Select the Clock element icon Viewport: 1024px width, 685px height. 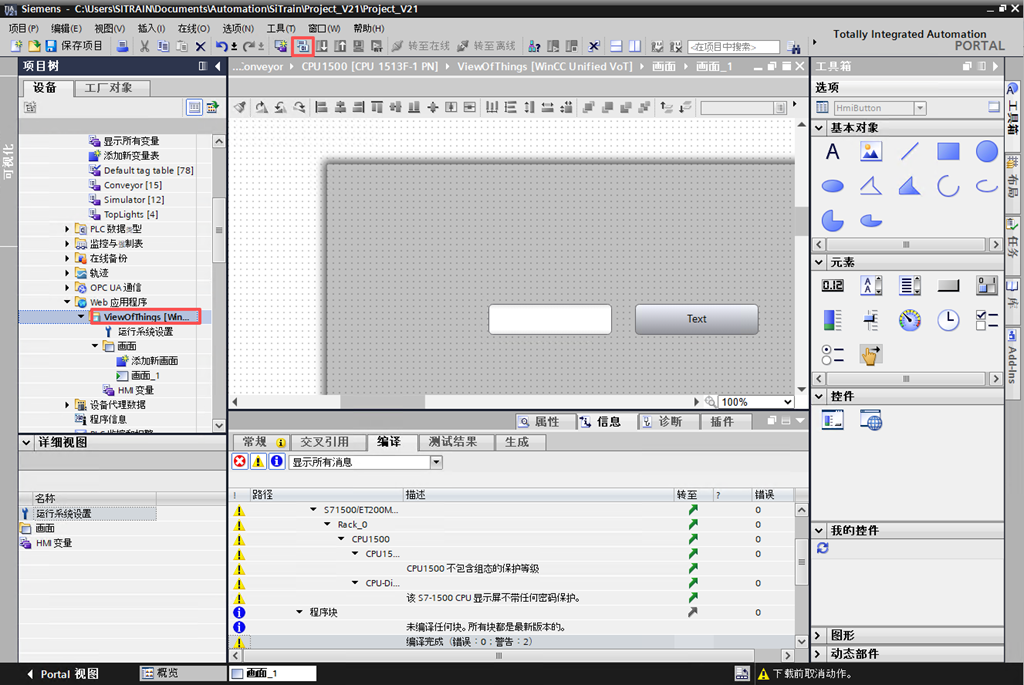[948, 320]
